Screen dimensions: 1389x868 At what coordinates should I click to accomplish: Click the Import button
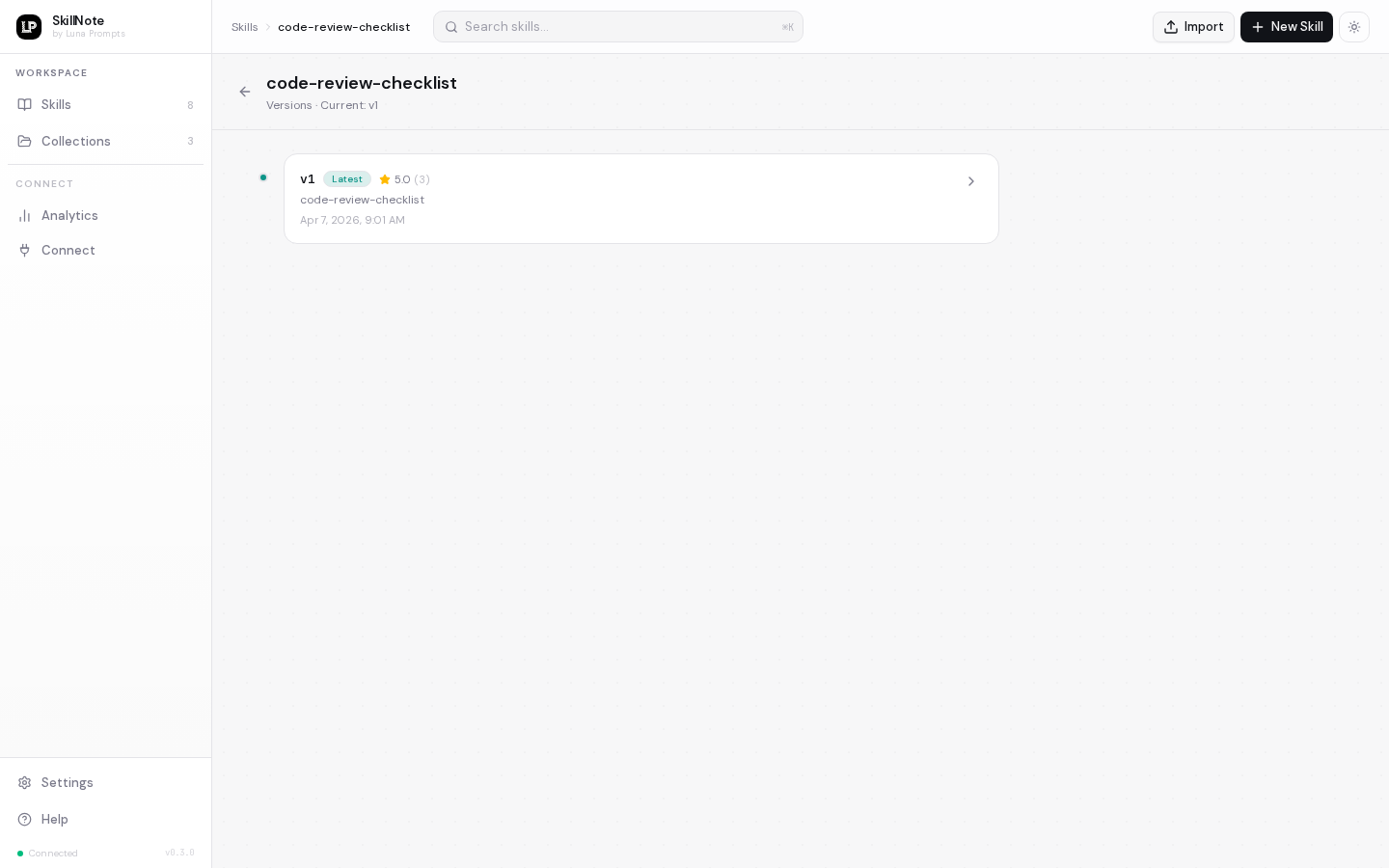1193,27
